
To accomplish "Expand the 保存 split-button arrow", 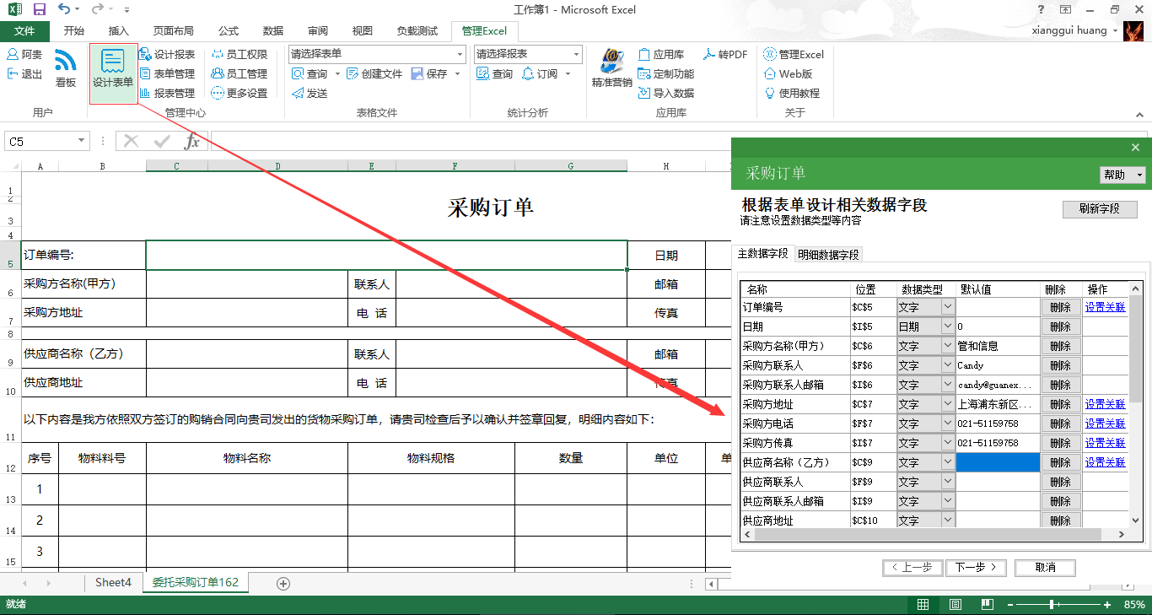I will tap(457, 73).
